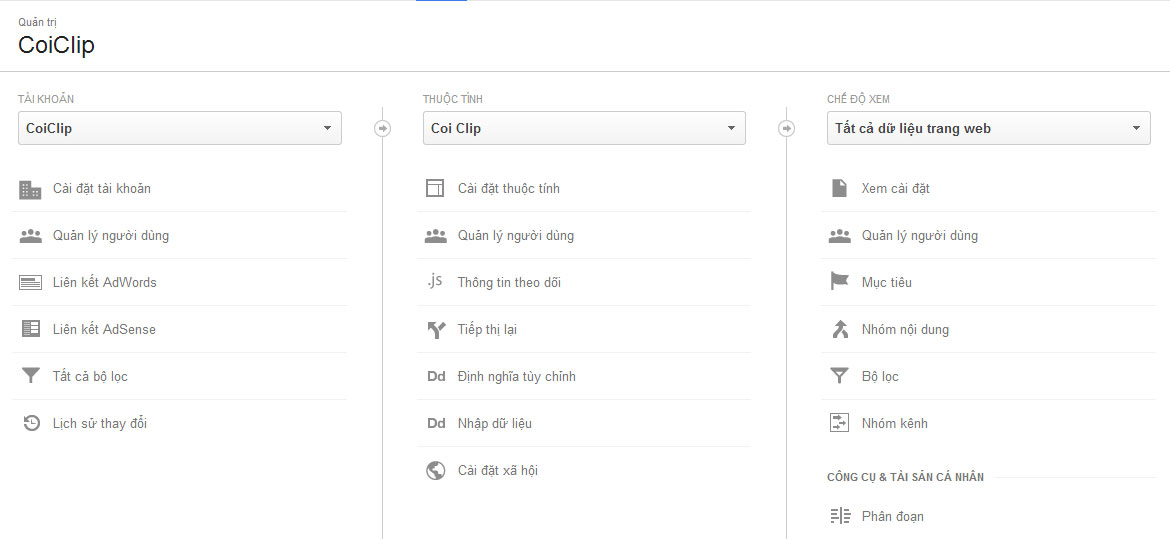Click the arrow between account and property columns
Viewport: 1170px width, 539px height.
[x=382, y=128]
